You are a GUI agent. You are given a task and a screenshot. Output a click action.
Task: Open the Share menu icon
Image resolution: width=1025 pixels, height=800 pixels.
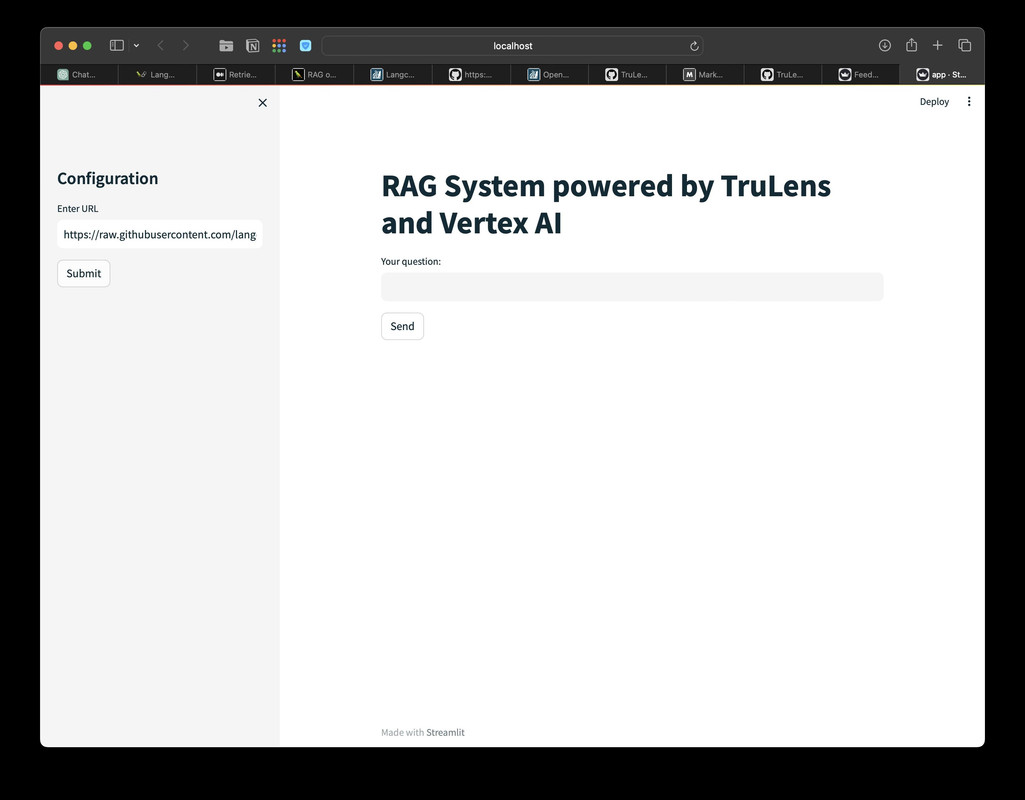(x=911, y=44)
